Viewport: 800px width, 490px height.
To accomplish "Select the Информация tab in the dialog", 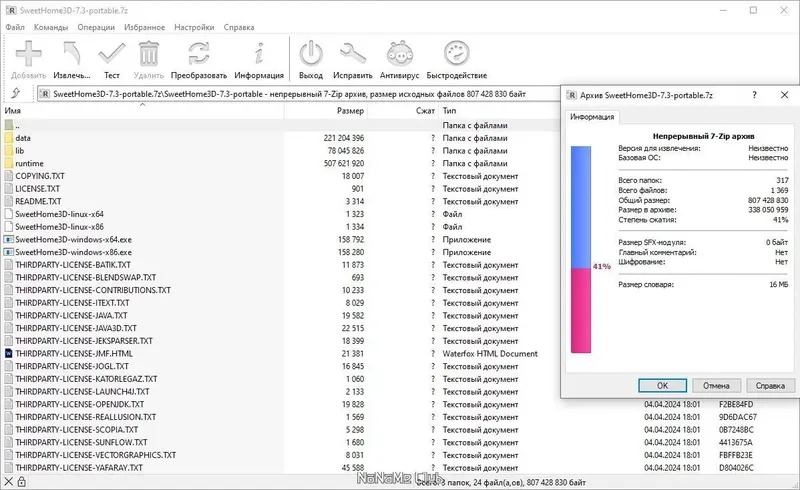I will 592,117.
